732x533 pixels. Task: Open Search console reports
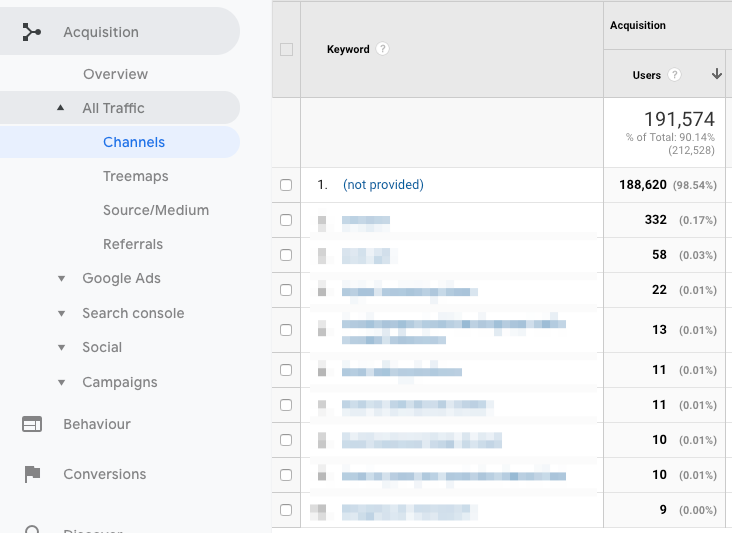point(133,313)
